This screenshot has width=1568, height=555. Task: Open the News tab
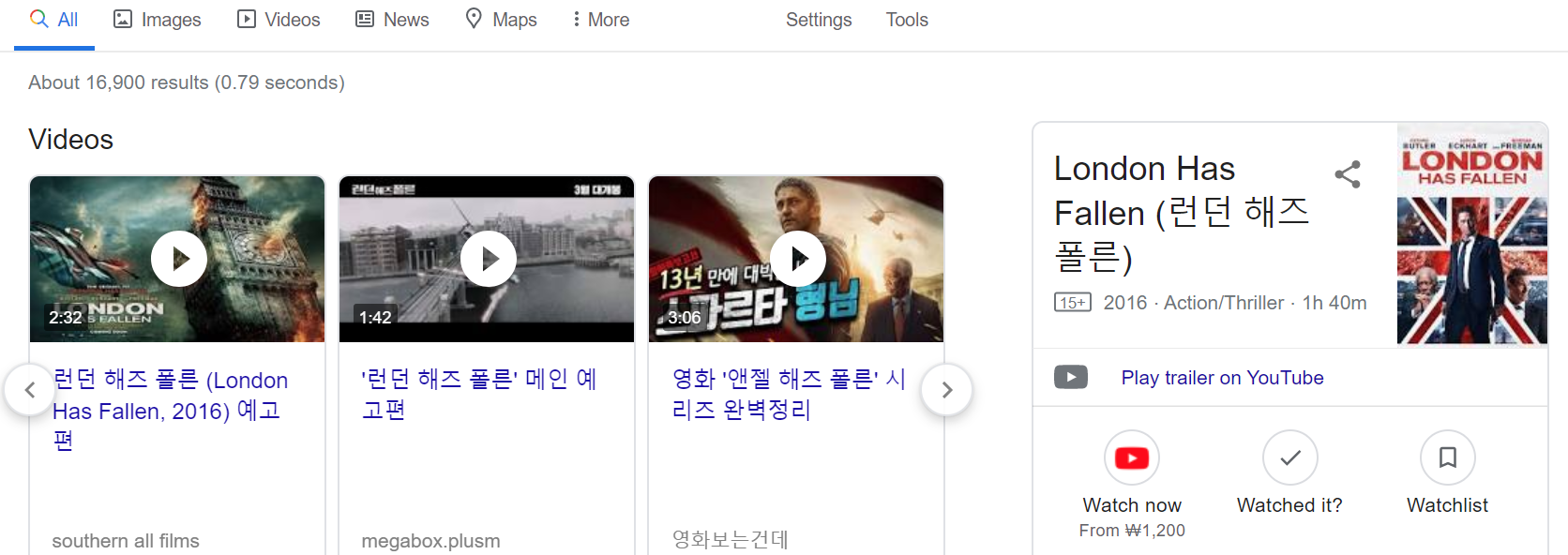392,20
